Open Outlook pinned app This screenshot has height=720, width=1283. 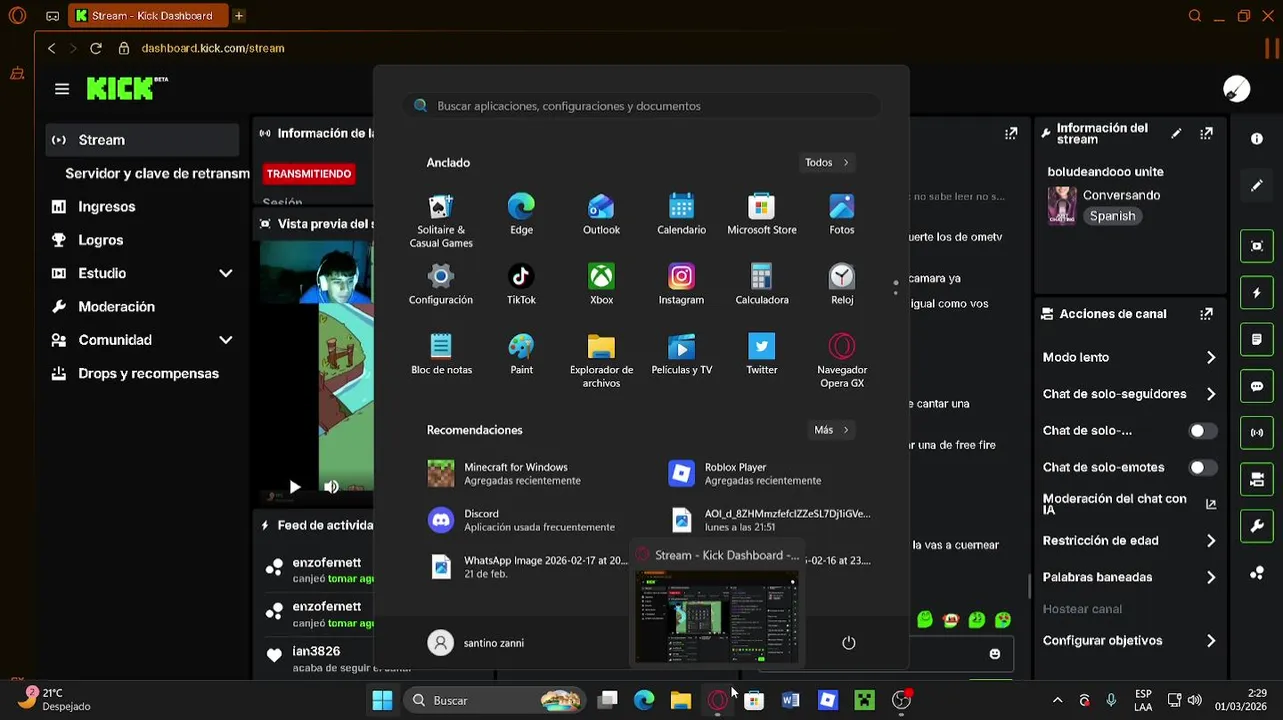[x=601, y=215]
